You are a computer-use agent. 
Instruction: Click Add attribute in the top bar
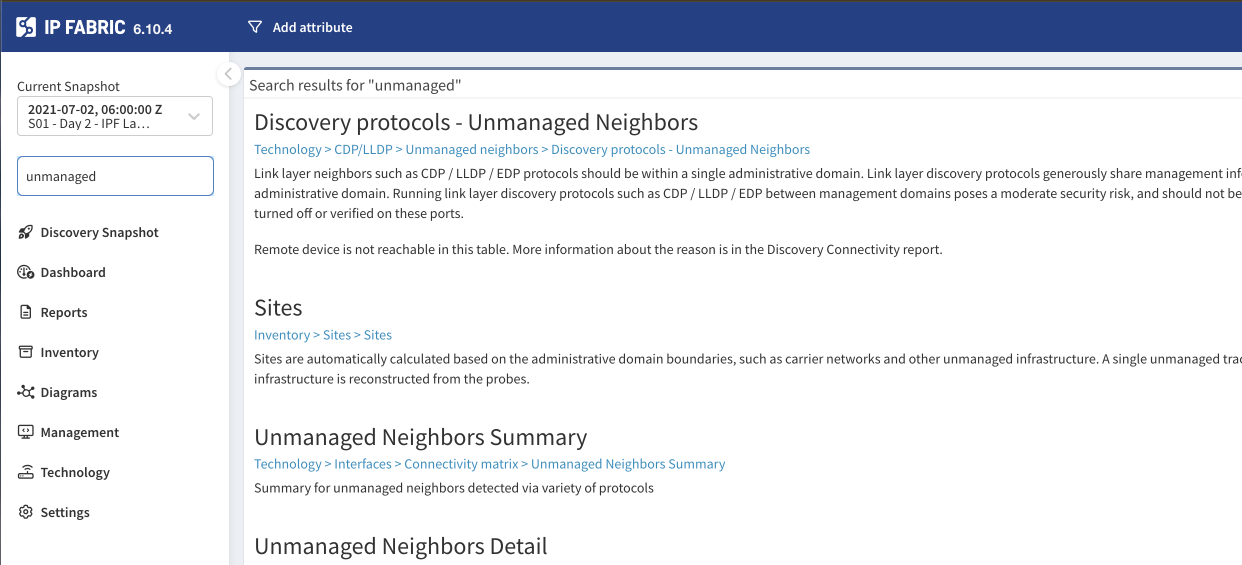coord(312,27)
